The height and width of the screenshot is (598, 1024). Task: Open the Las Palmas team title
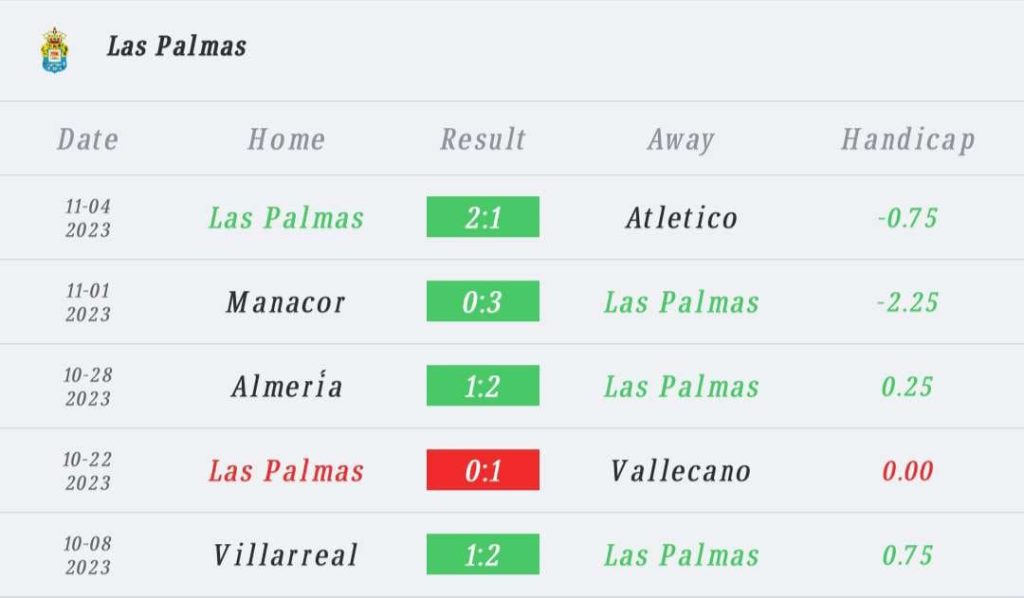pyautogui.click(x=177, y=46)
